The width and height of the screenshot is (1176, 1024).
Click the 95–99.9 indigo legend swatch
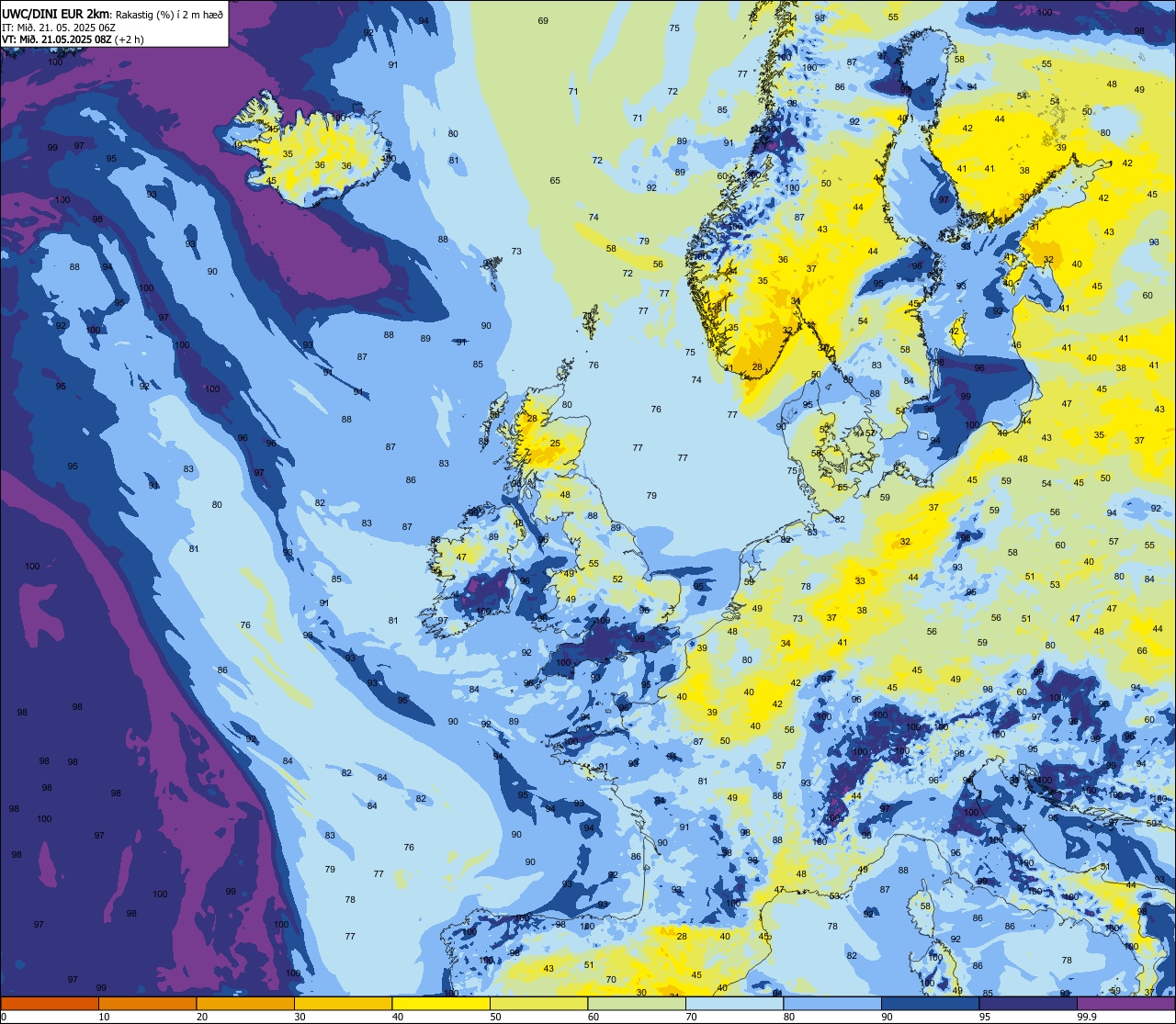click(x=1028, y=1003)
